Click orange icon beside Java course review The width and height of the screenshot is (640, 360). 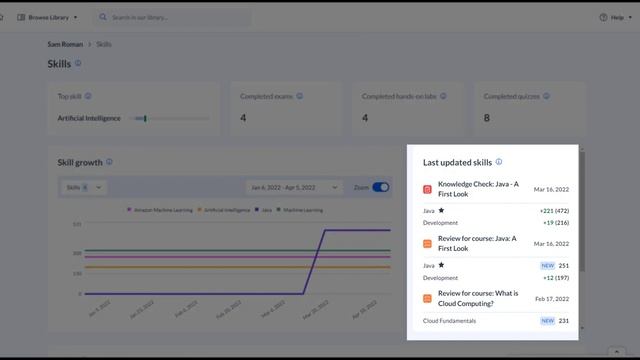[x=427, y=244]
